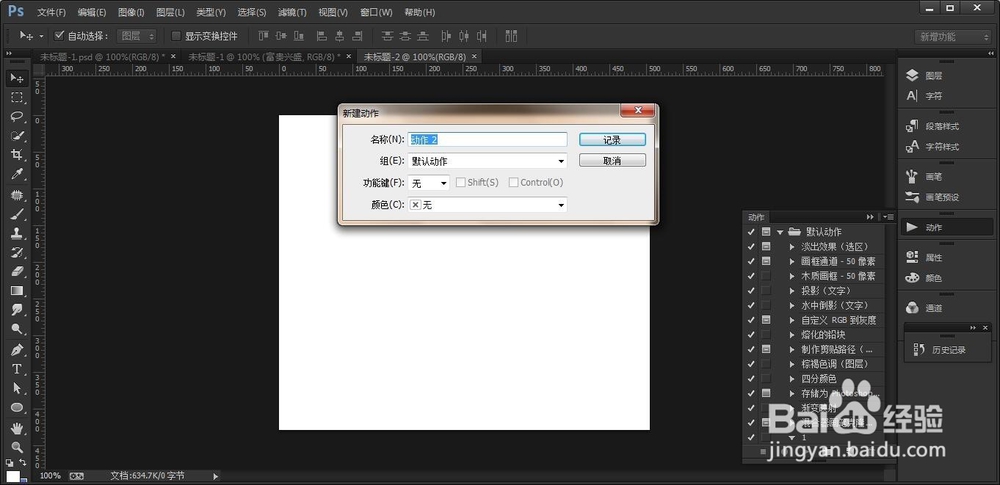Open the 颜色(C) dropdown in dialog

(x=487, y=205)
